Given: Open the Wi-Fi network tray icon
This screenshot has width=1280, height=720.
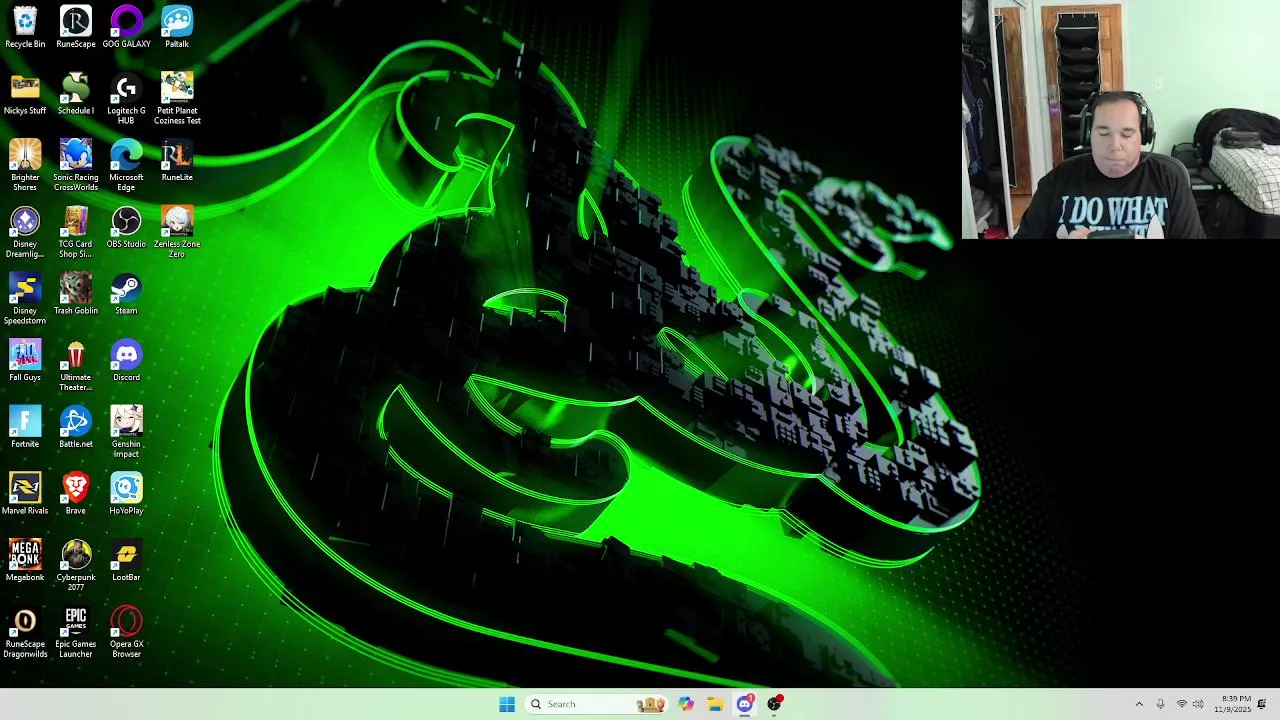Looking at the screenshot, I should pos(1181,704).
